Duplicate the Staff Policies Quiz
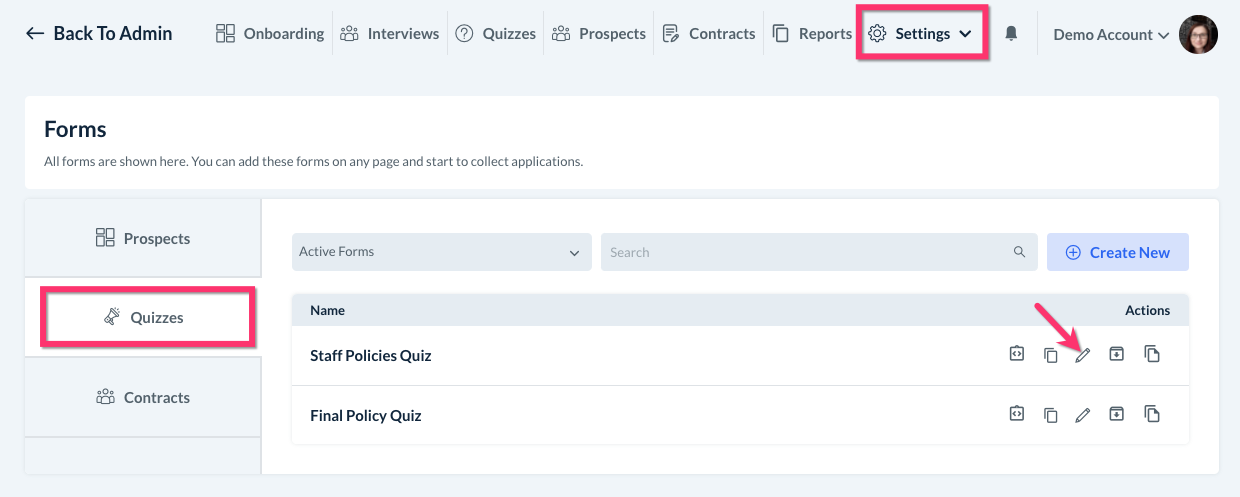This screenshot has height=497, width=1240. [1152, 354]
